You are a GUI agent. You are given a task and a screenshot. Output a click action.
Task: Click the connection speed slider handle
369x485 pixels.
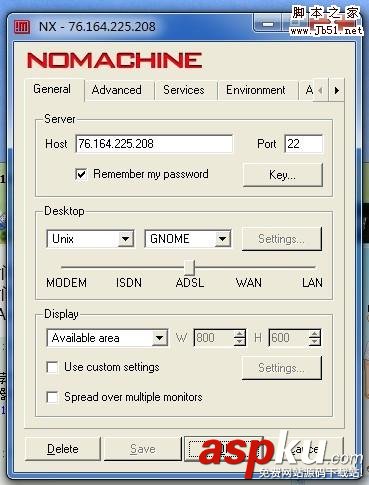[x=190, y=267]
